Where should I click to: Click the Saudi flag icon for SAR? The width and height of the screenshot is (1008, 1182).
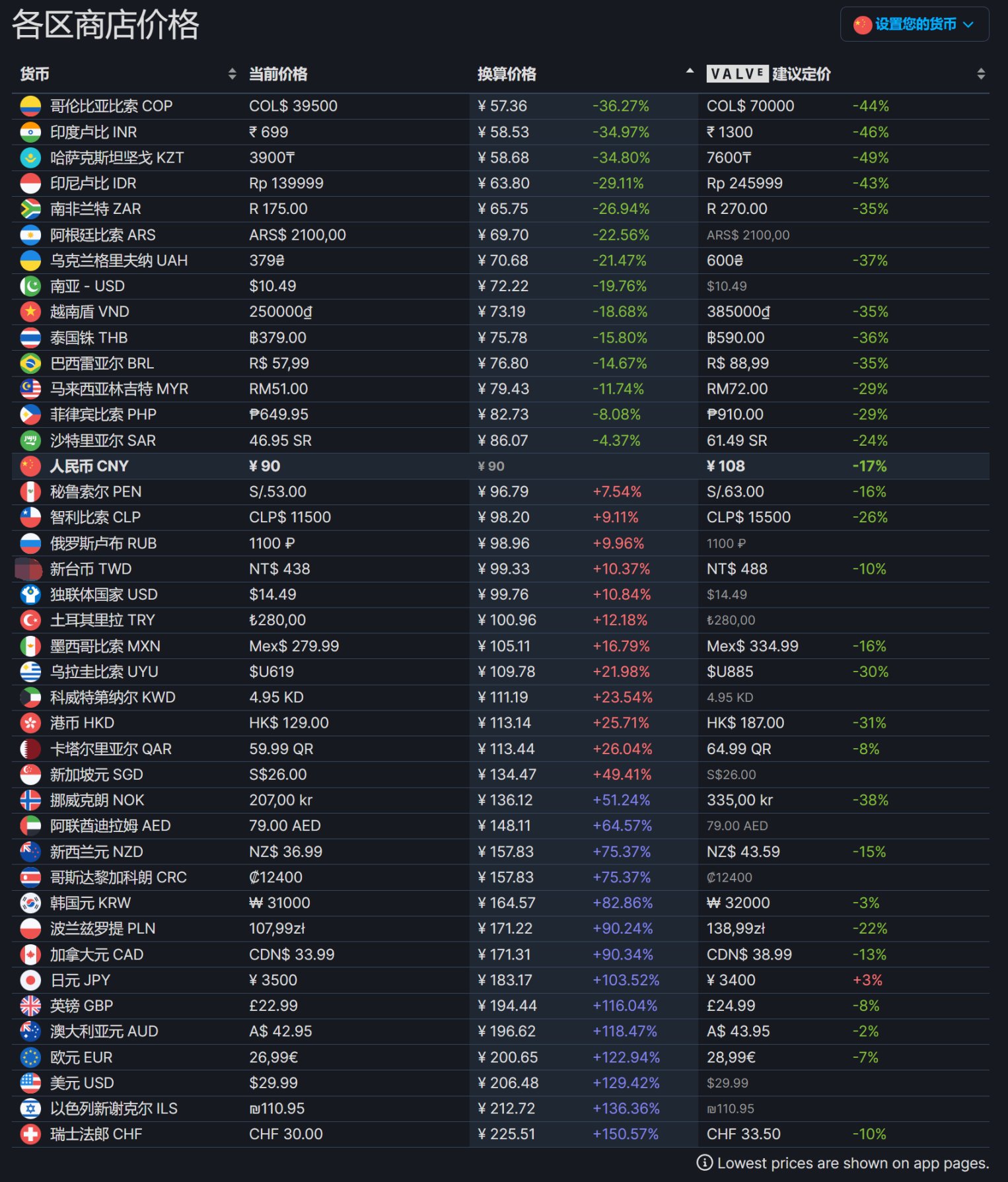(x=30, y=440)
